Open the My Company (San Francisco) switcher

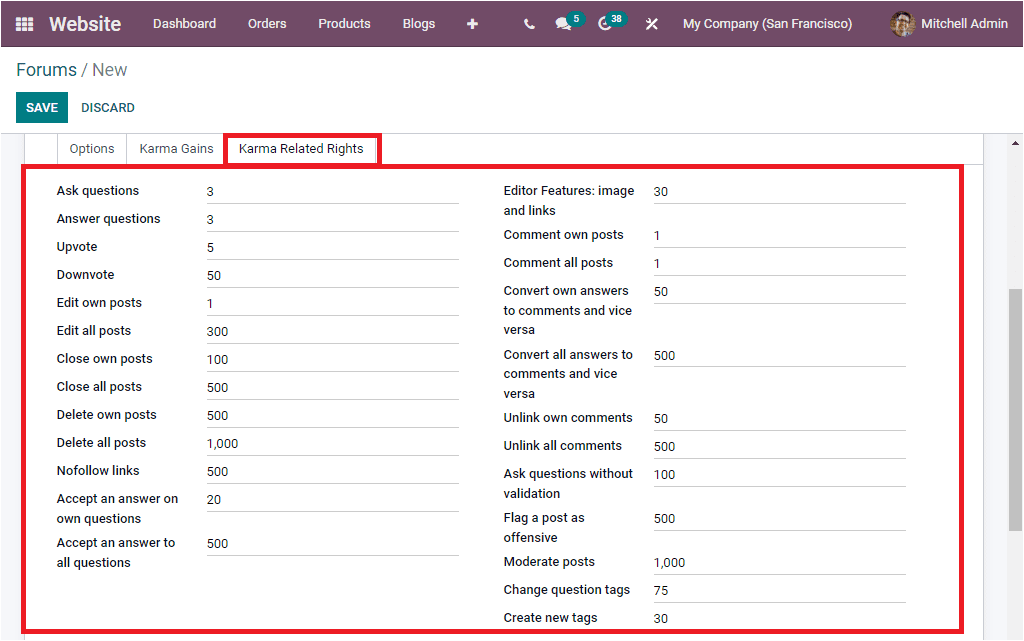767,23
